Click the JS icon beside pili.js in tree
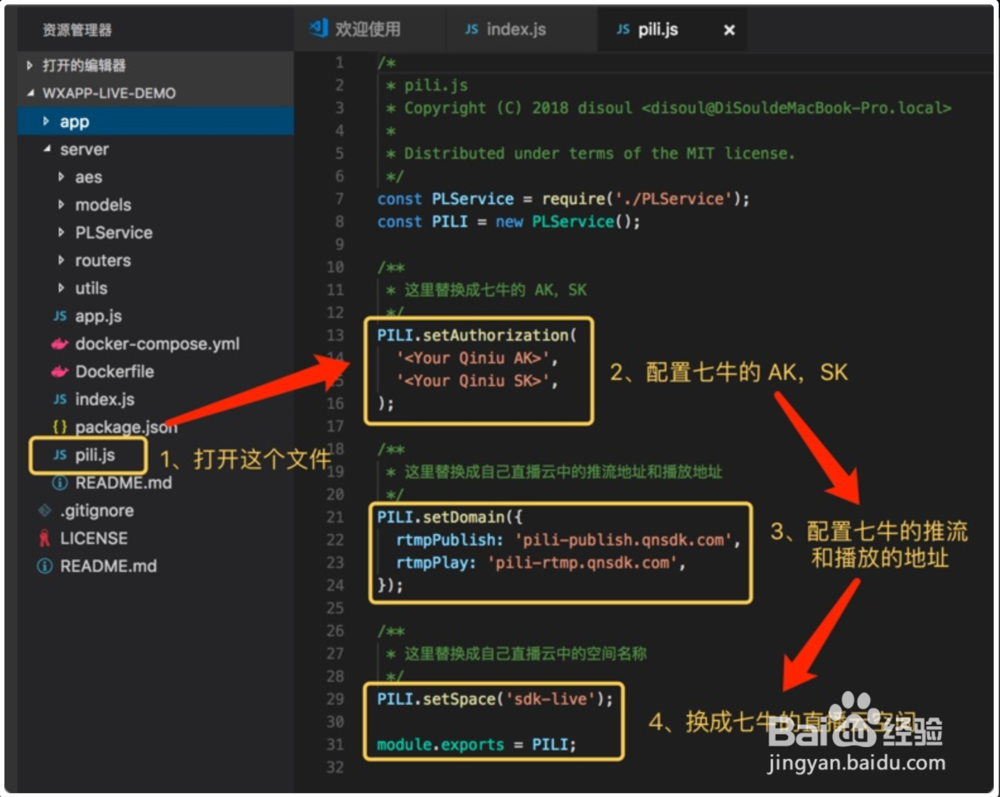Image resolution: width=1000 pixels, height=797 pixels. tap(60, 455)
